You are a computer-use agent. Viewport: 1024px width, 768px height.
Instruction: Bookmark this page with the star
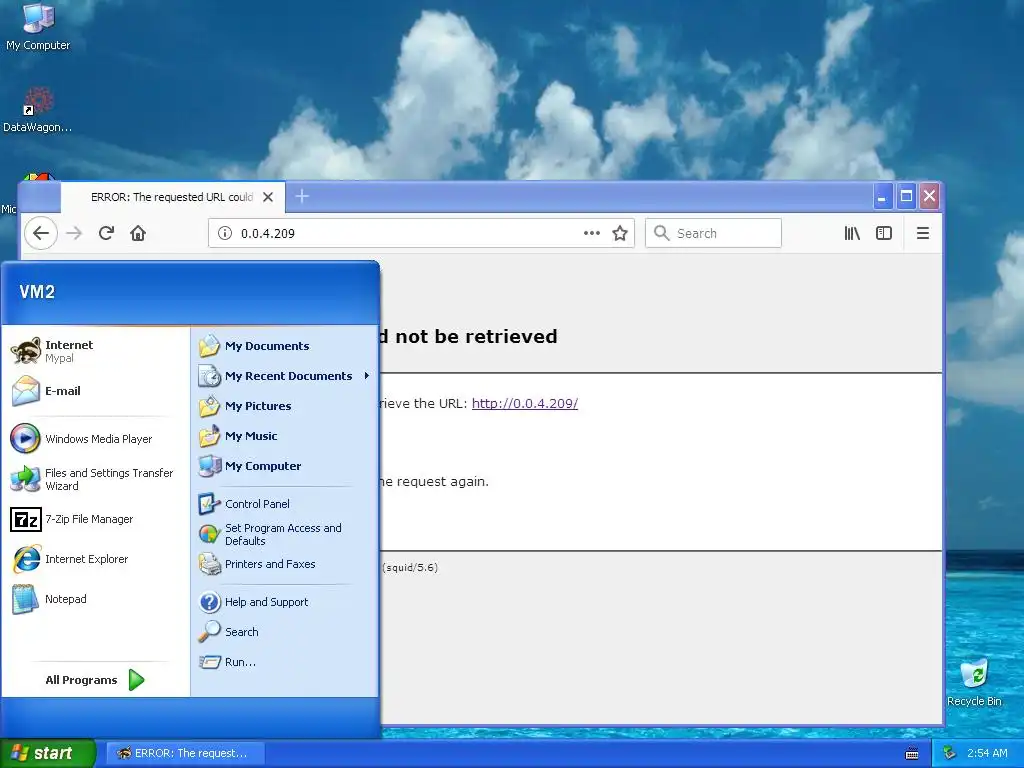(x=620, y=233)
